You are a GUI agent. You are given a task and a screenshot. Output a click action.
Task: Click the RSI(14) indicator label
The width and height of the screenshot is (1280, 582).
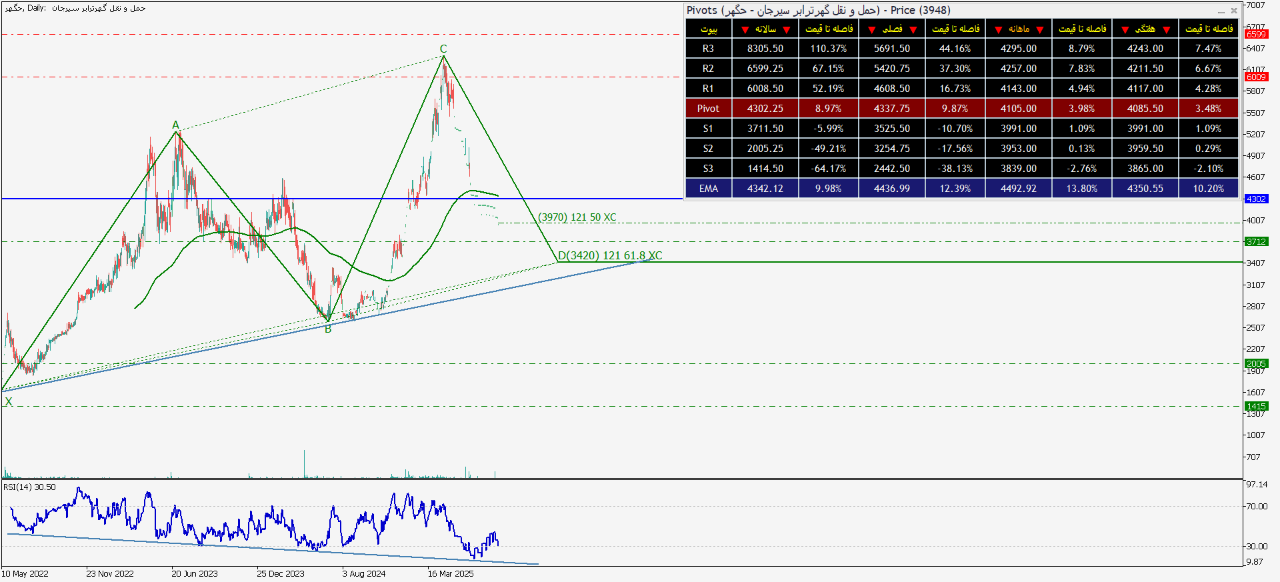point(28,487)
